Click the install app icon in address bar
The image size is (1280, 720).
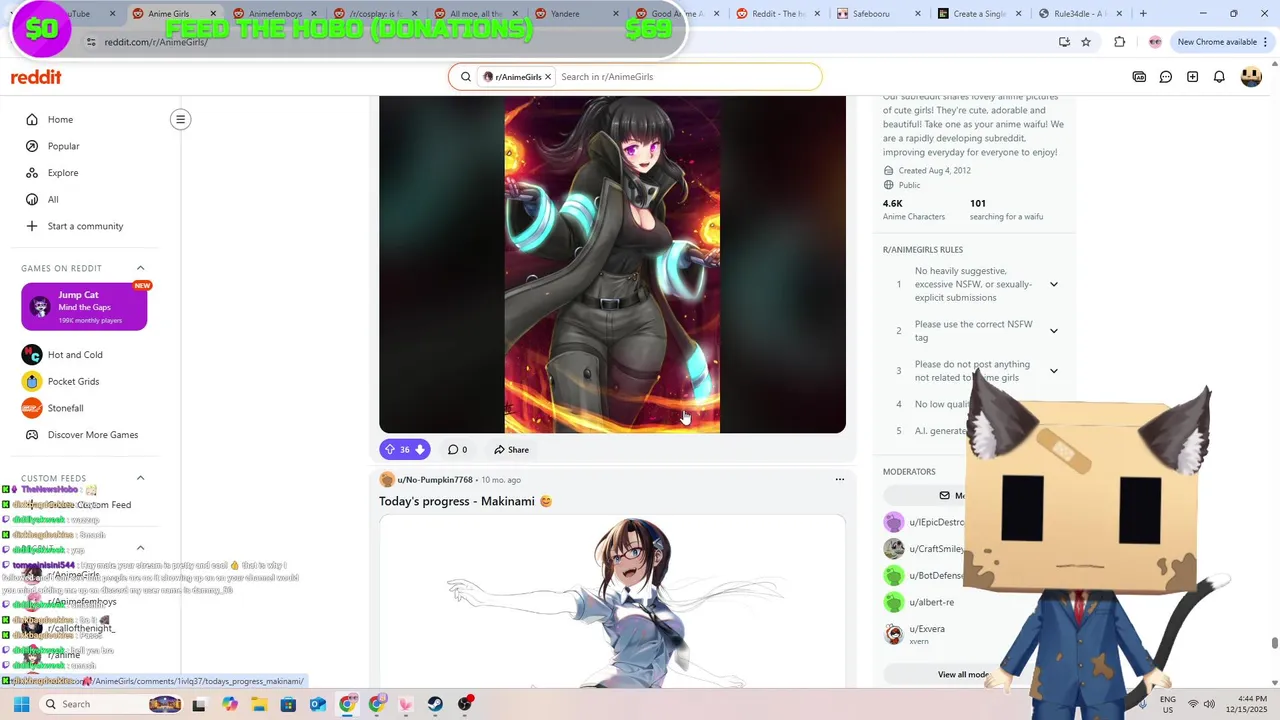tap(1064, 42)
